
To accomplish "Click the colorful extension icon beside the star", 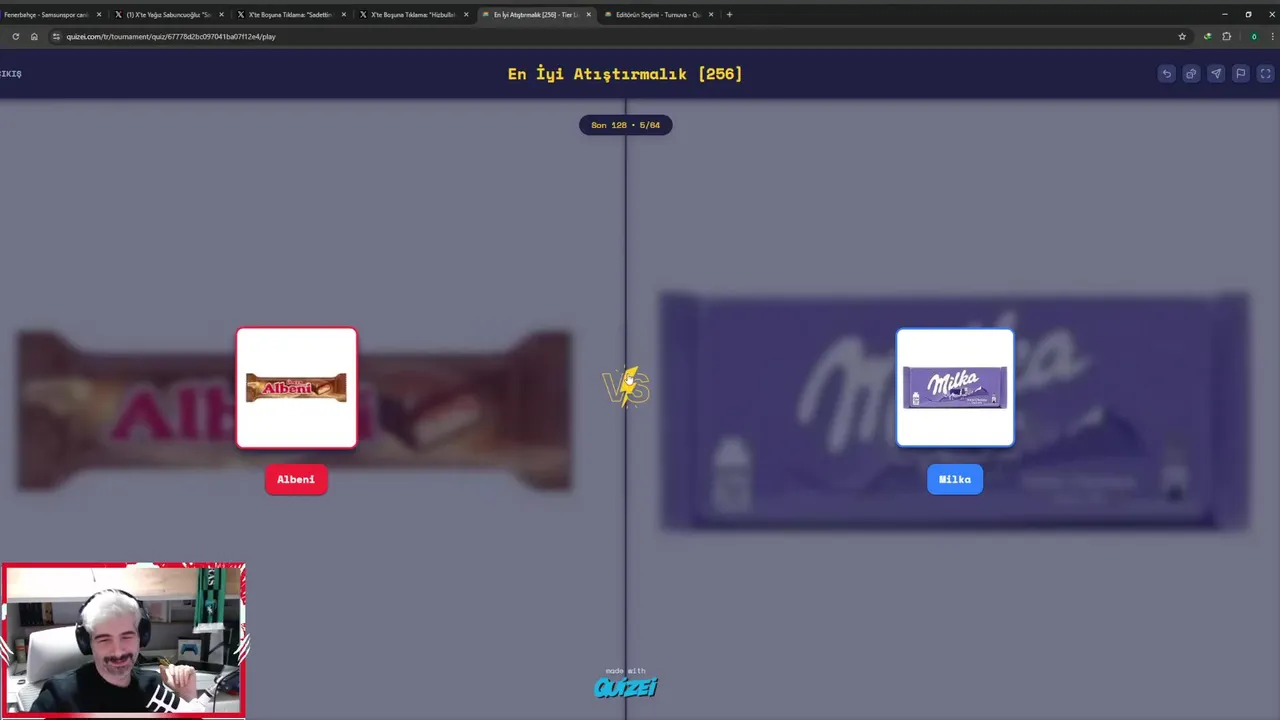I will click(1207, 36).
